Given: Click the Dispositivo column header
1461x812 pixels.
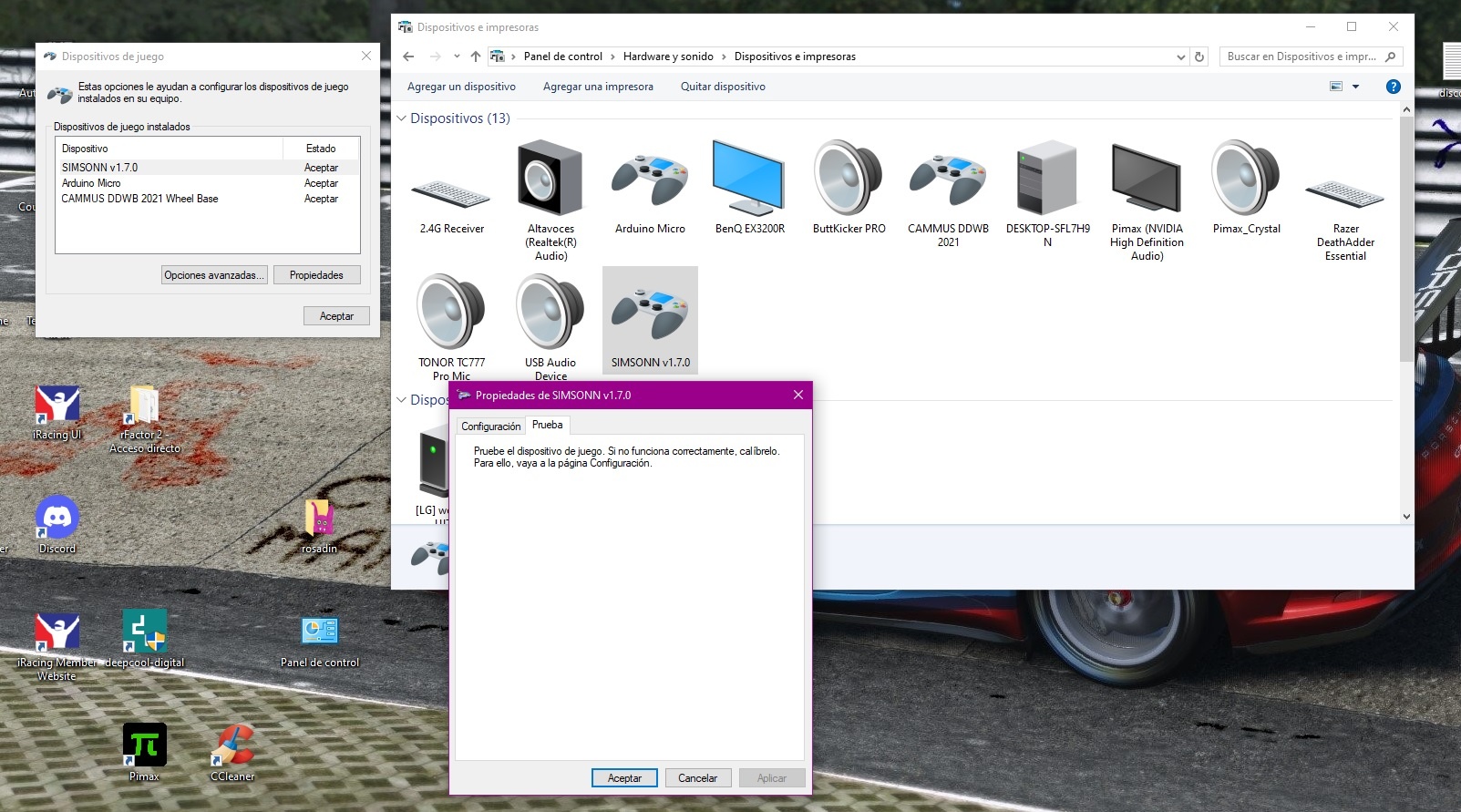Looking at the screenshot, I should click(x=170, y=149).
